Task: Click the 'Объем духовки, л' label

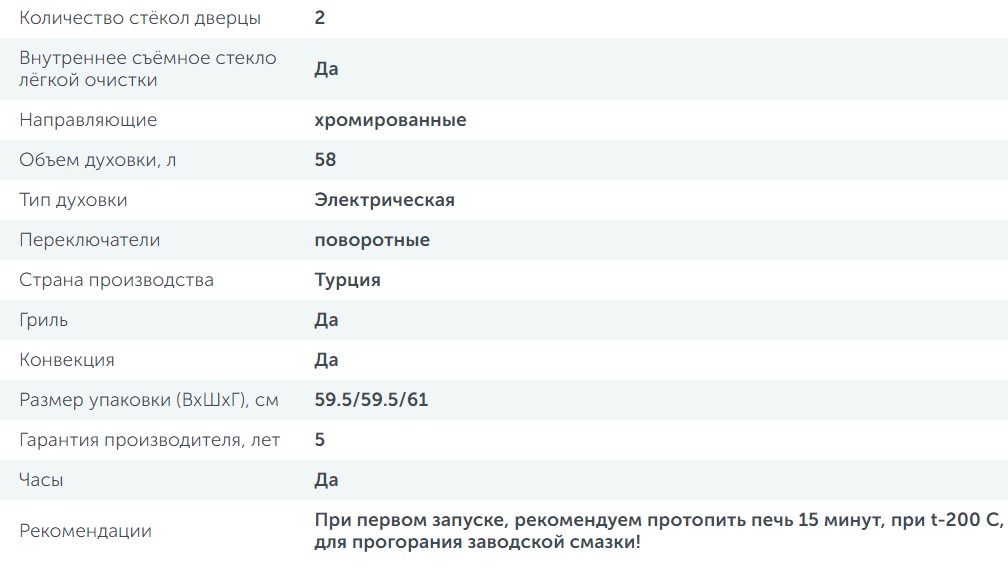Action: [x=98, y=160]
